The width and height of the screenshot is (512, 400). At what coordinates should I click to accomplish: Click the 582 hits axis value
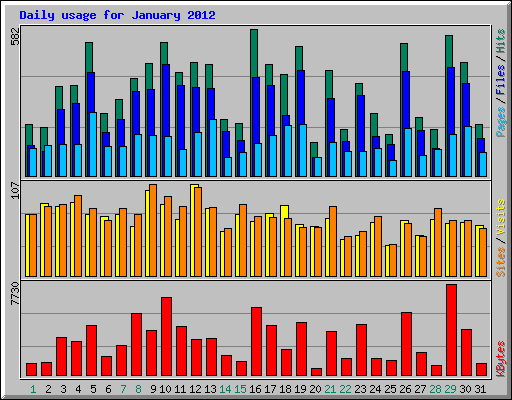click(x=15, y=36)
